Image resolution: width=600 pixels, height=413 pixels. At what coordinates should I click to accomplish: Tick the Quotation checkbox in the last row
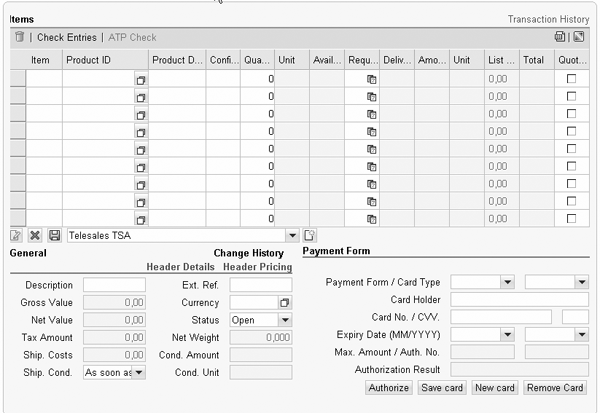tap(571, 218)
